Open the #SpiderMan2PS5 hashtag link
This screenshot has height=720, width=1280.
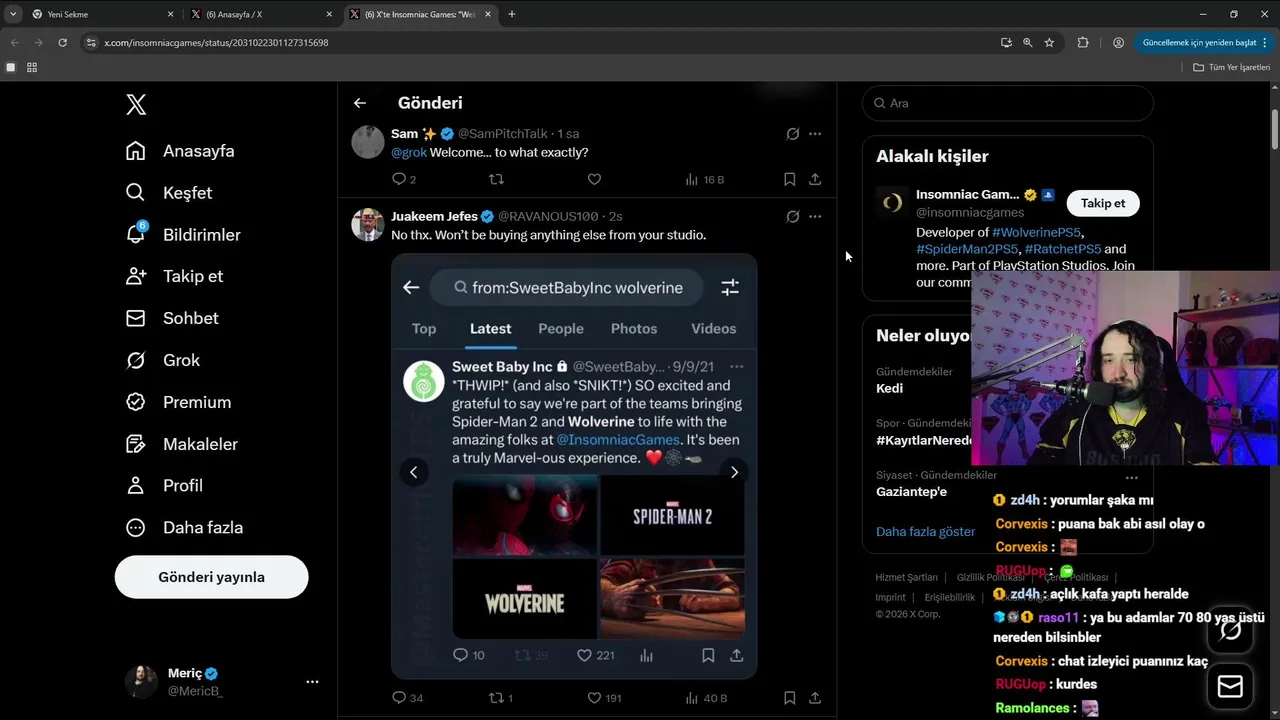(967, 249)
